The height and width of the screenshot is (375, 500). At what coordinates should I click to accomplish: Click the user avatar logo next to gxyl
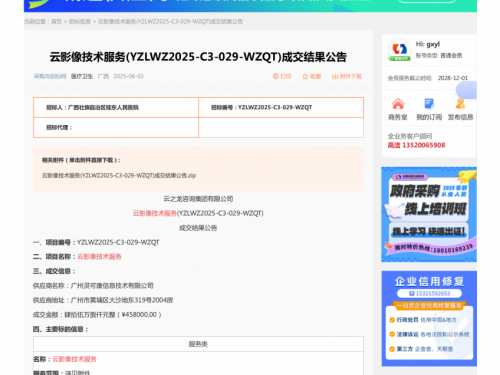[399, 50]
